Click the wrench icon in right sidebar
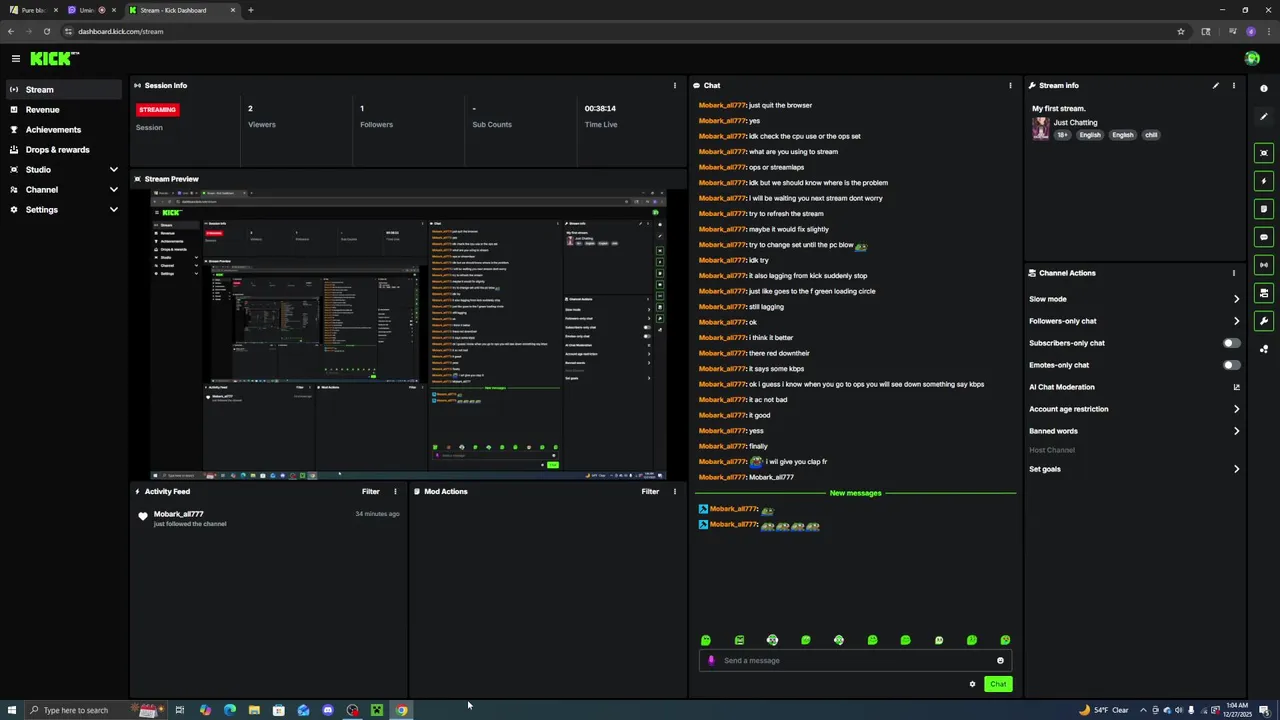The height and width of the screenshot is (720, 1280). (x=1264, y=321)
